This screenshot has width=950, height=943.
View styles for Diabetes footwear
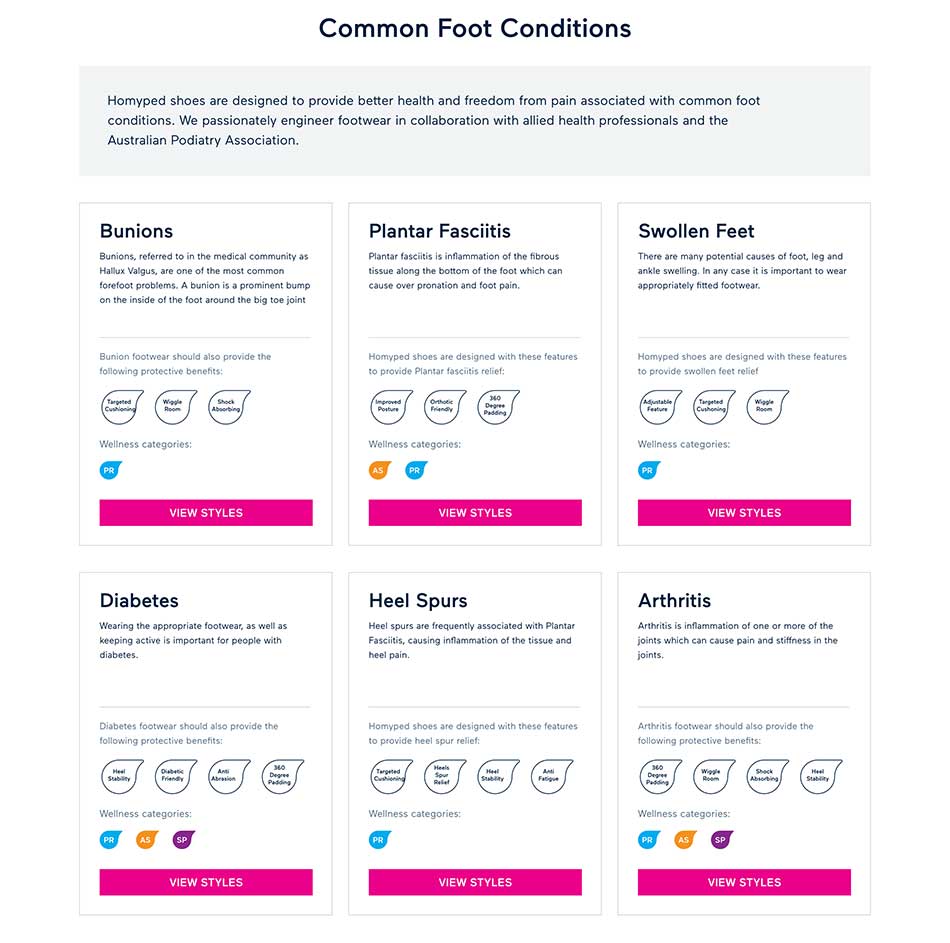[206, 882]
